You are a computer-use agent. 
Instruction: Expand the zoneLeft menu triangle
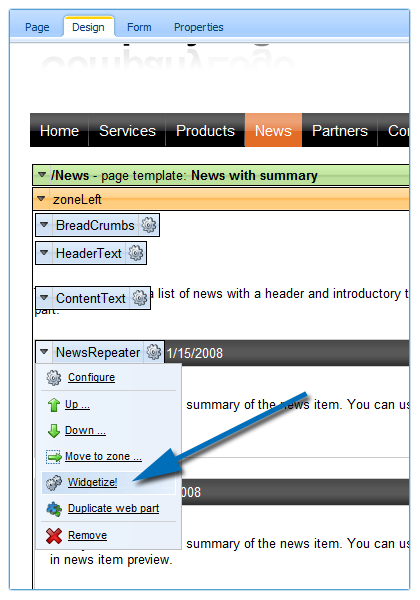(41, 199)
